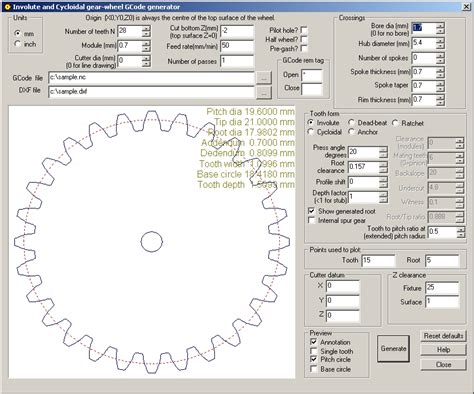Click the Cutter datum Y field
The height and width of the screenshot is (394, 474).
click(343, 301)
